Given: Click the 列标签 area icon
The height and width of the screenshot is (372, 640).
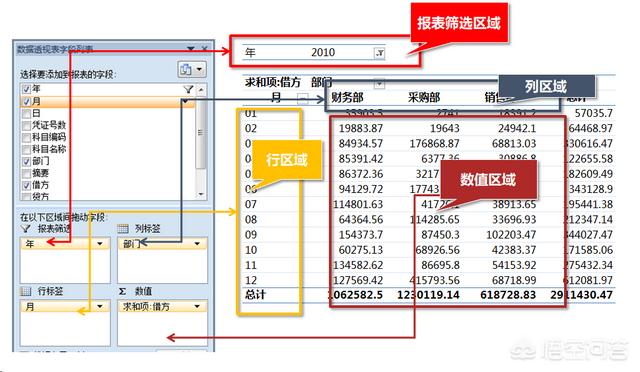Looking at the screenshot, I should pyautogui.click(x=123, y=229).
